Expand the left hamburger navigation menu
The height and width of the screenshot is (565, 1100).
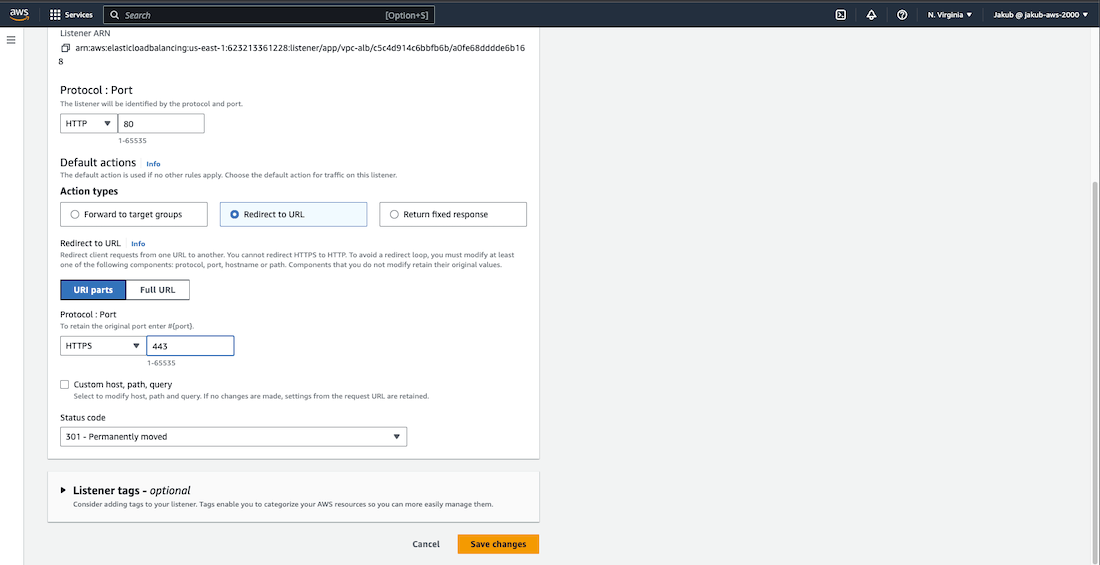[12, 40]
